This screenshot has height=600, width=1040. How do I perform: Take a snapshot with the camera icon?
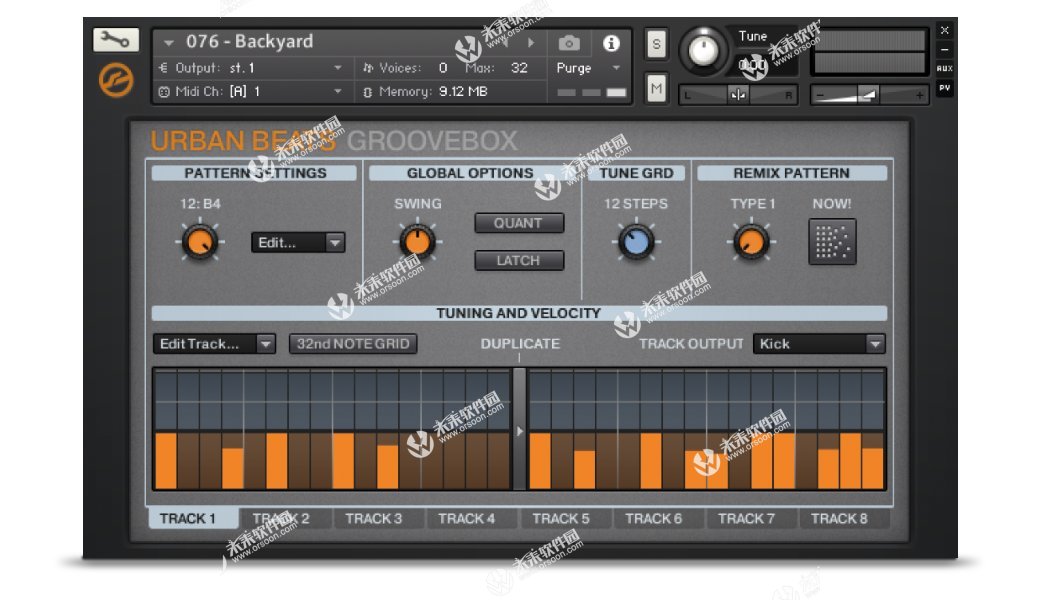tap(568, 44)
